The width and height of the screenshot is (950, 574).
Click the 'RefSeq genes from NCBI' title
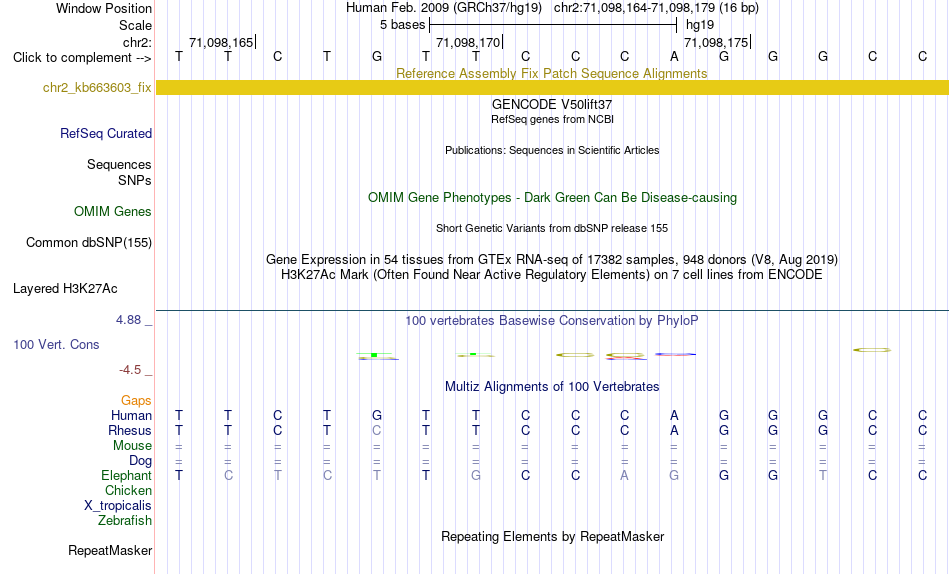point(552,119)
